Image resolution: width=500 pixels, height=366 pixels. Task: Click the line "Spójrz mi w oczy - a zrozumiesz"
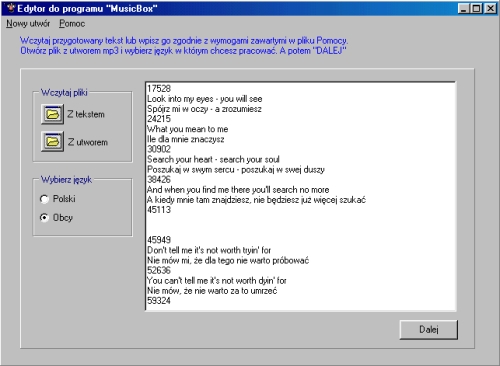coord(204,109)
